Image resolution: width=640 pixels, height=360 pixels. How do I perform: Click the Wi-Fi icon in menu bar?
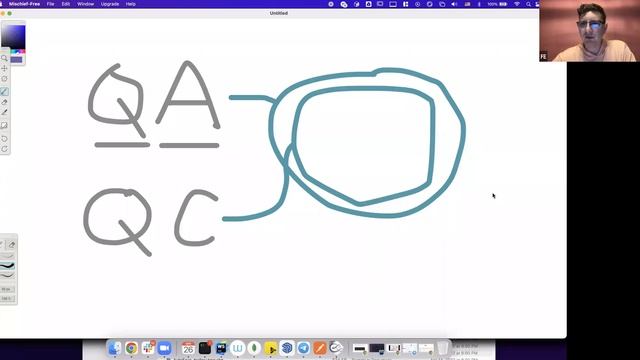pos(517,4)
